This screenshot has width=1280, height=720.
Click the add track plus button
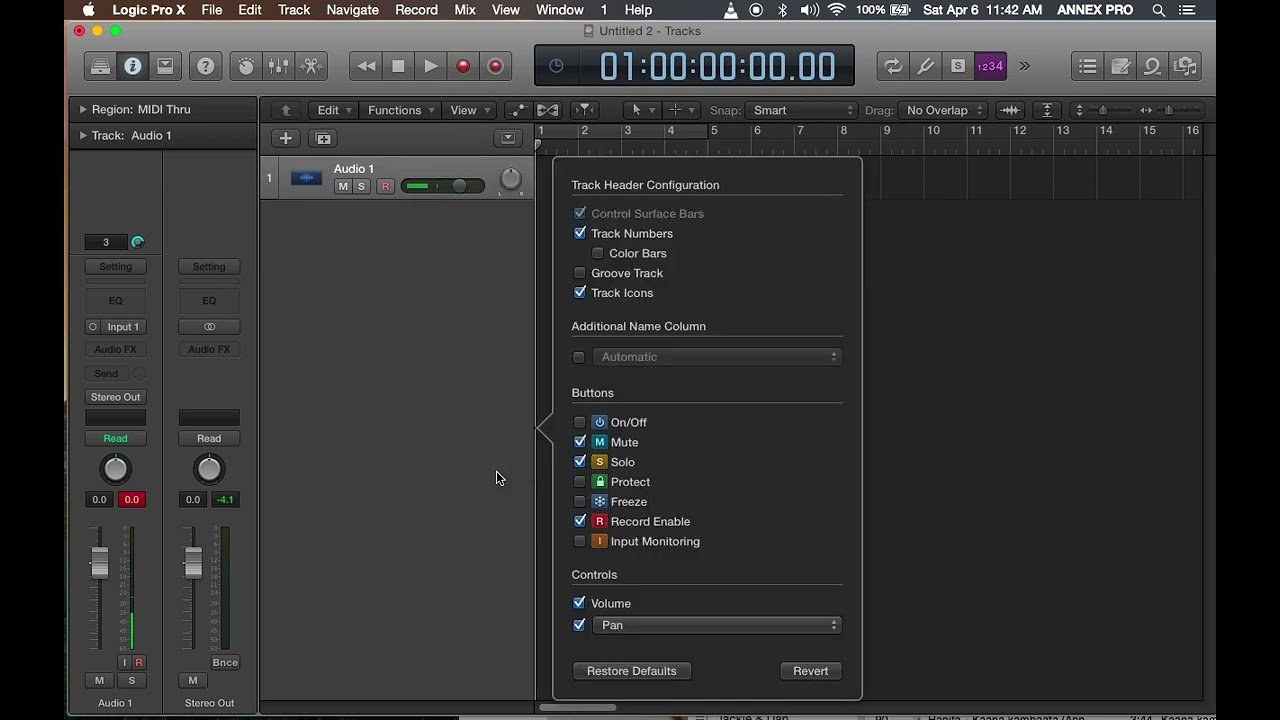pyautogui.click(x=285, y=138)
